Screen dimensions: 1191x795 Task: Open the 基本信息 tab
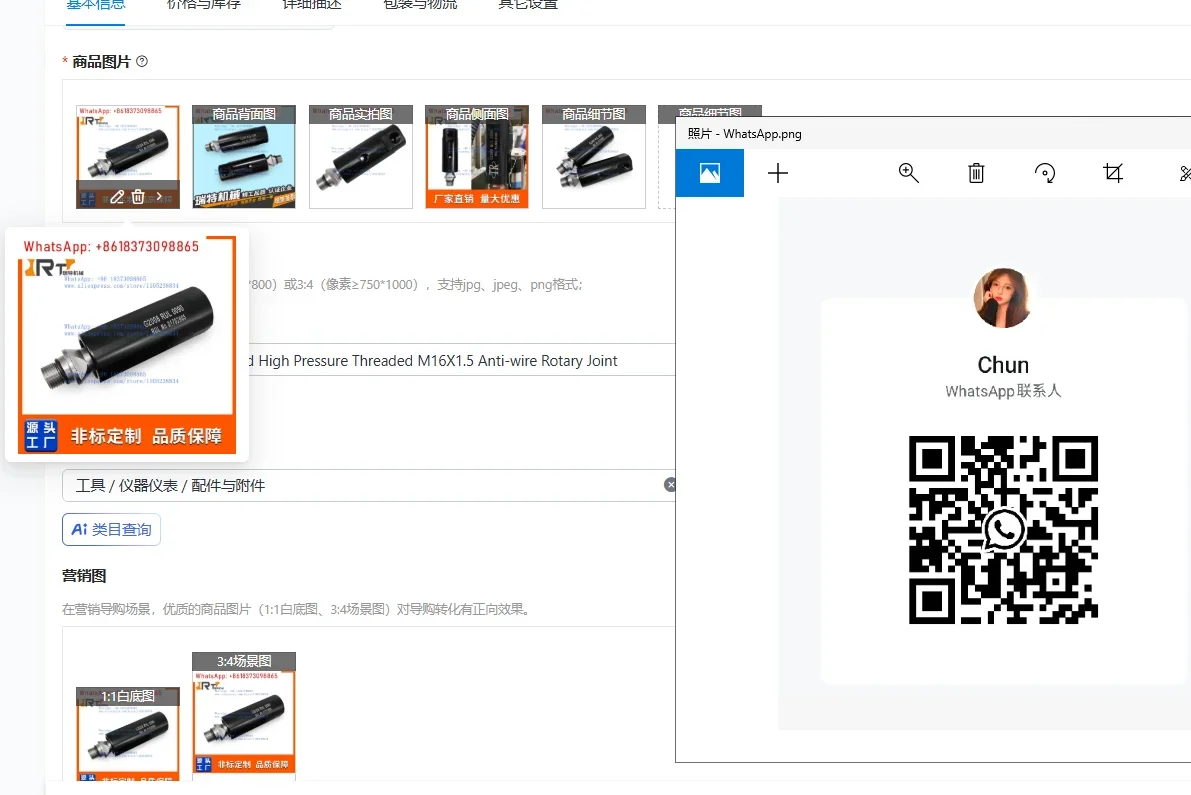tap(96, 5)
